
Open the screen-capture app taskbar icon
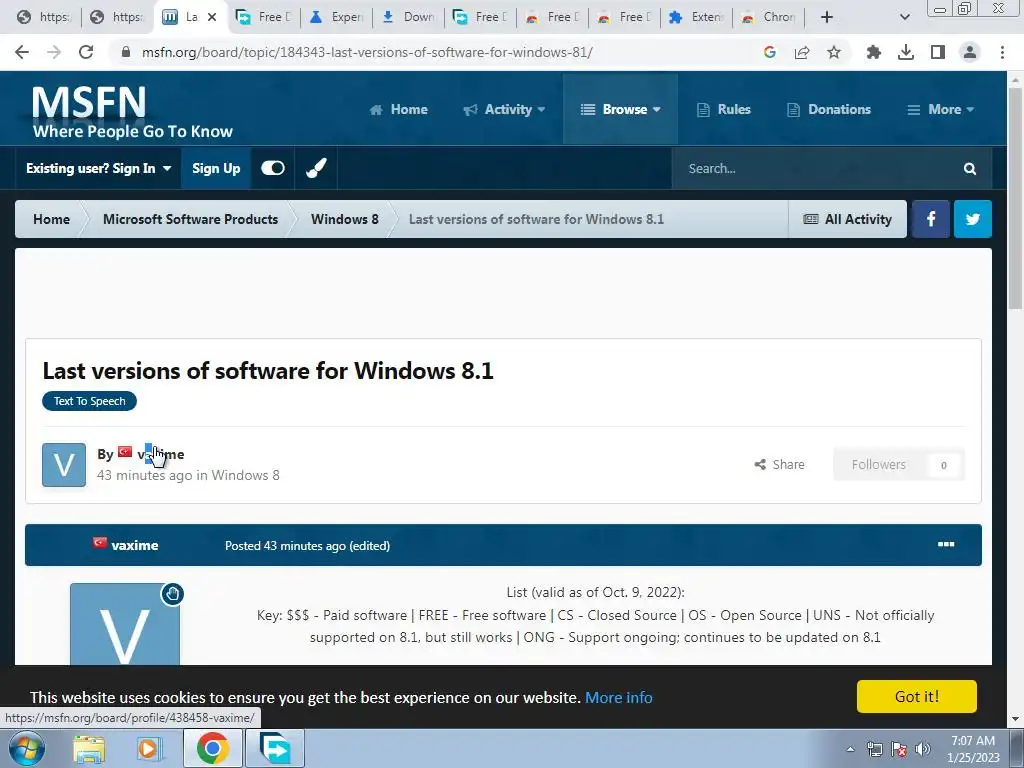[274, 748]
